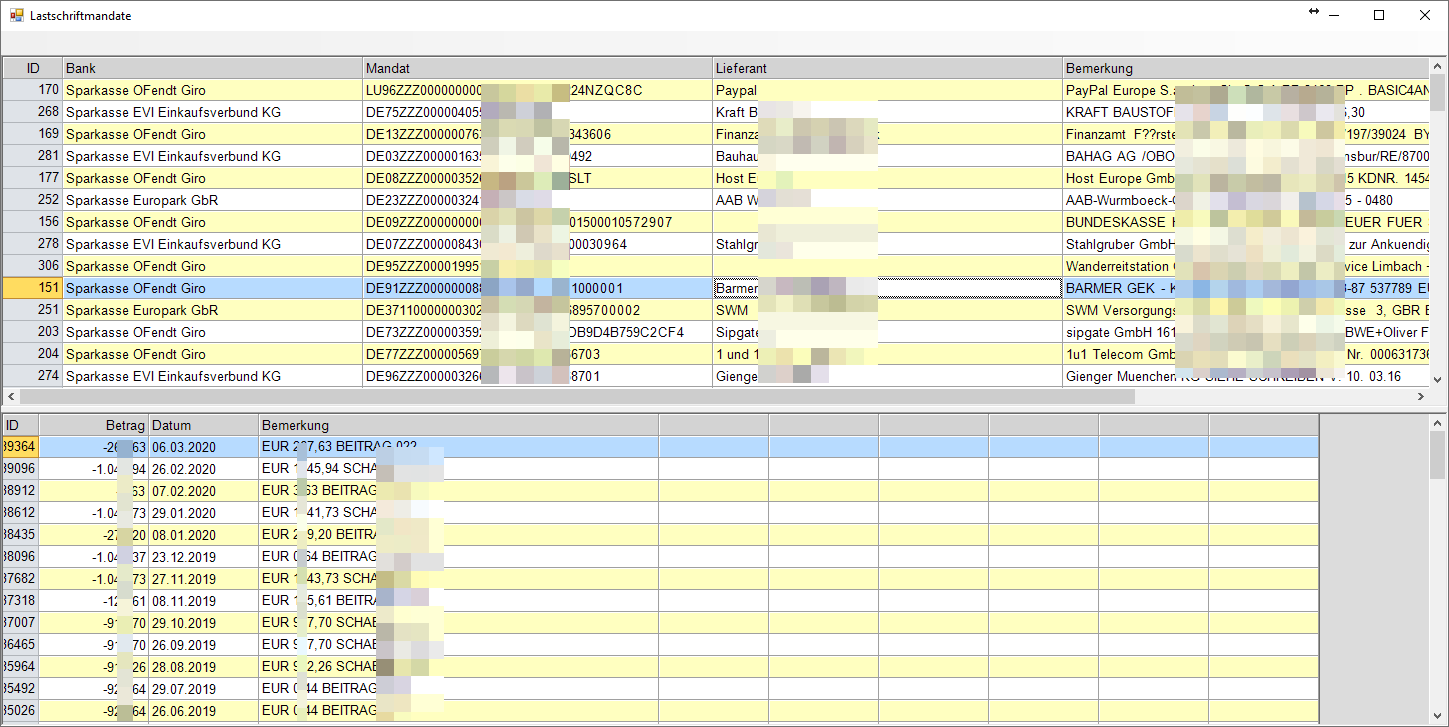
Task: Sort lower table by its Bemerkung header
Action: point(459,425)
